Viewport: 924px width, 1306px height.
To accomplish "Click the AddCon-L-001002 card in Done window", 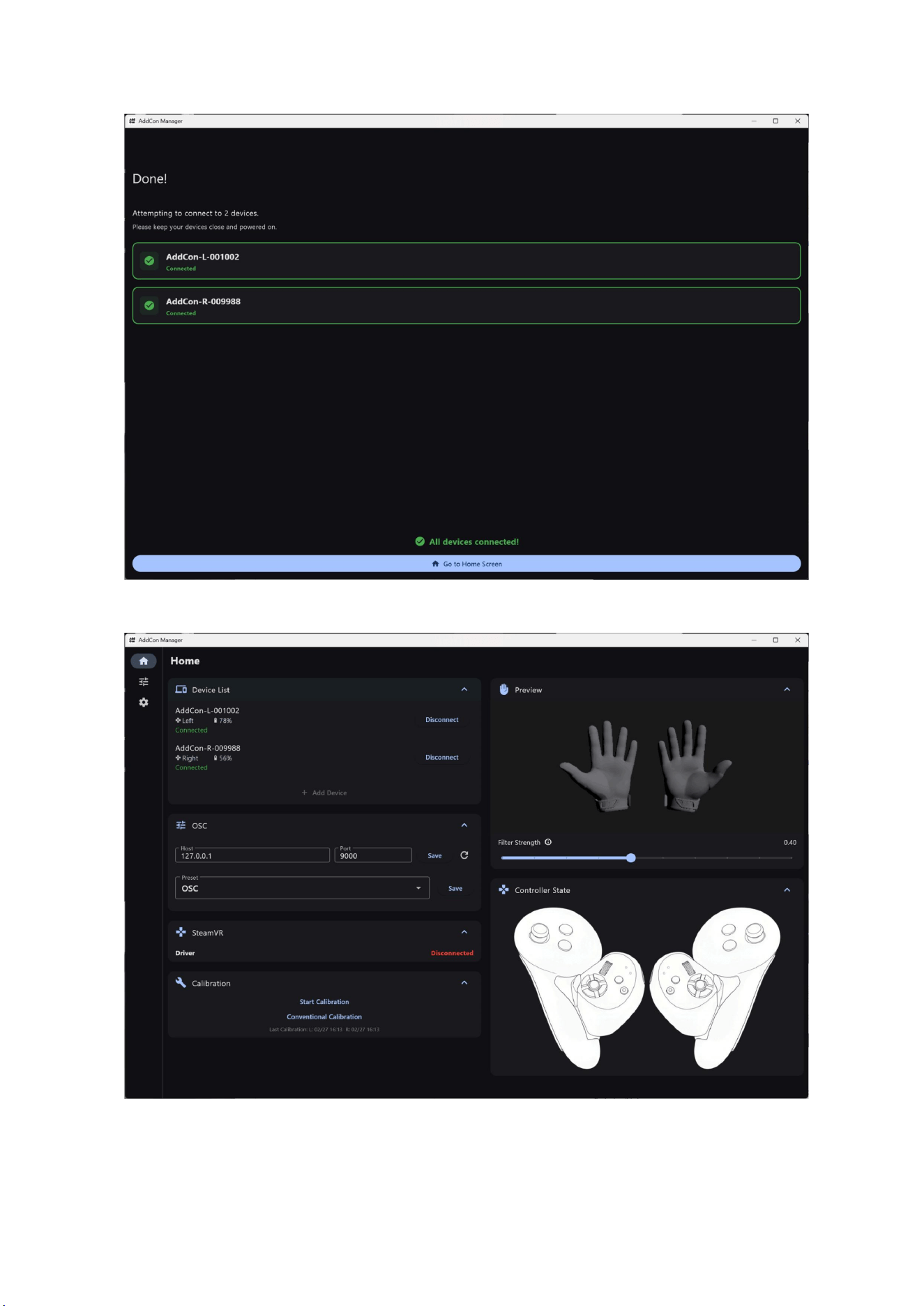I will [467, 261].
